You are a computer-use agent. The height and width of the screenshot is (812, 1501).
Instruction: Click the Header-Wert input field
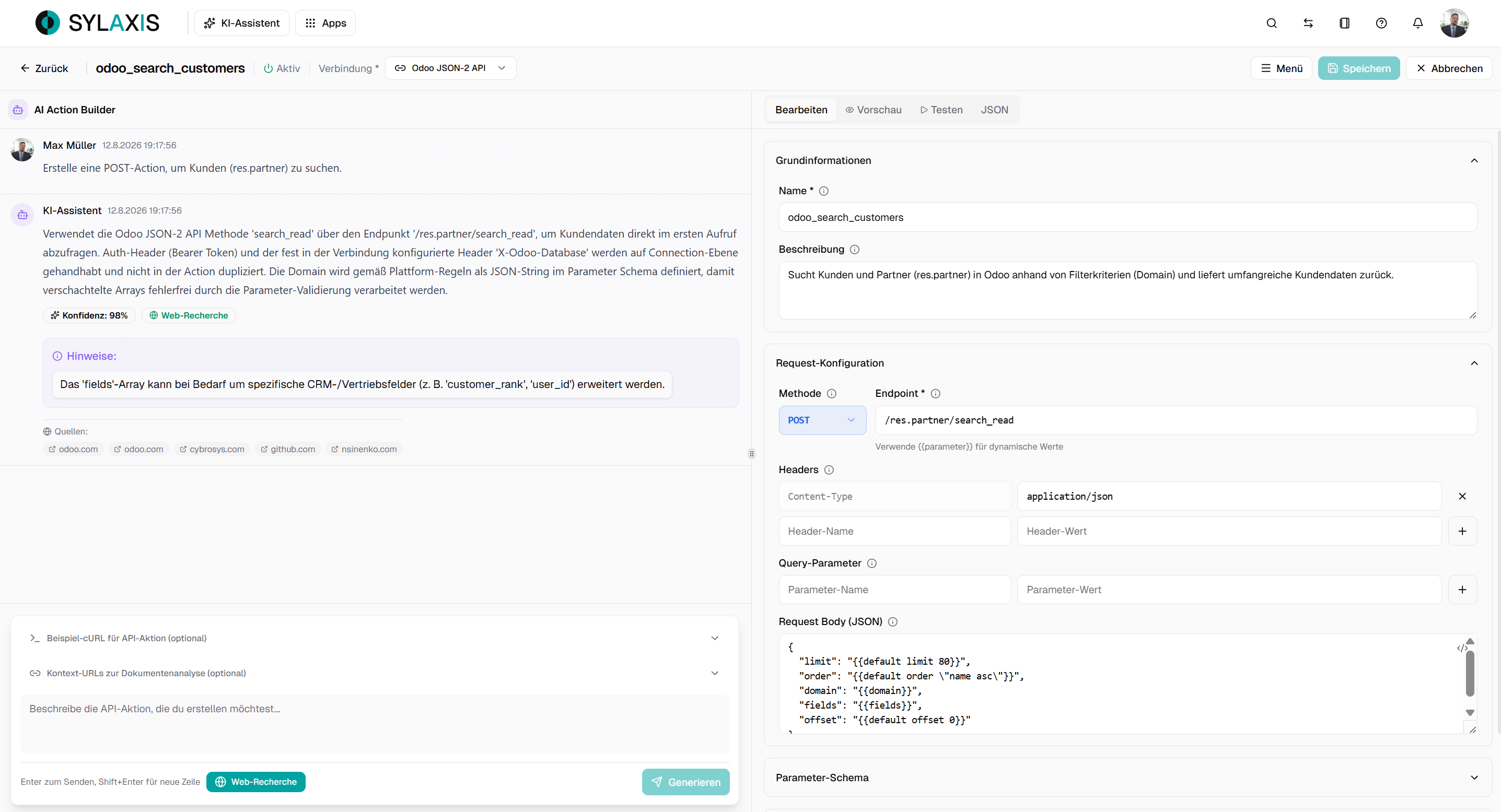click(x=1229, y=531)
